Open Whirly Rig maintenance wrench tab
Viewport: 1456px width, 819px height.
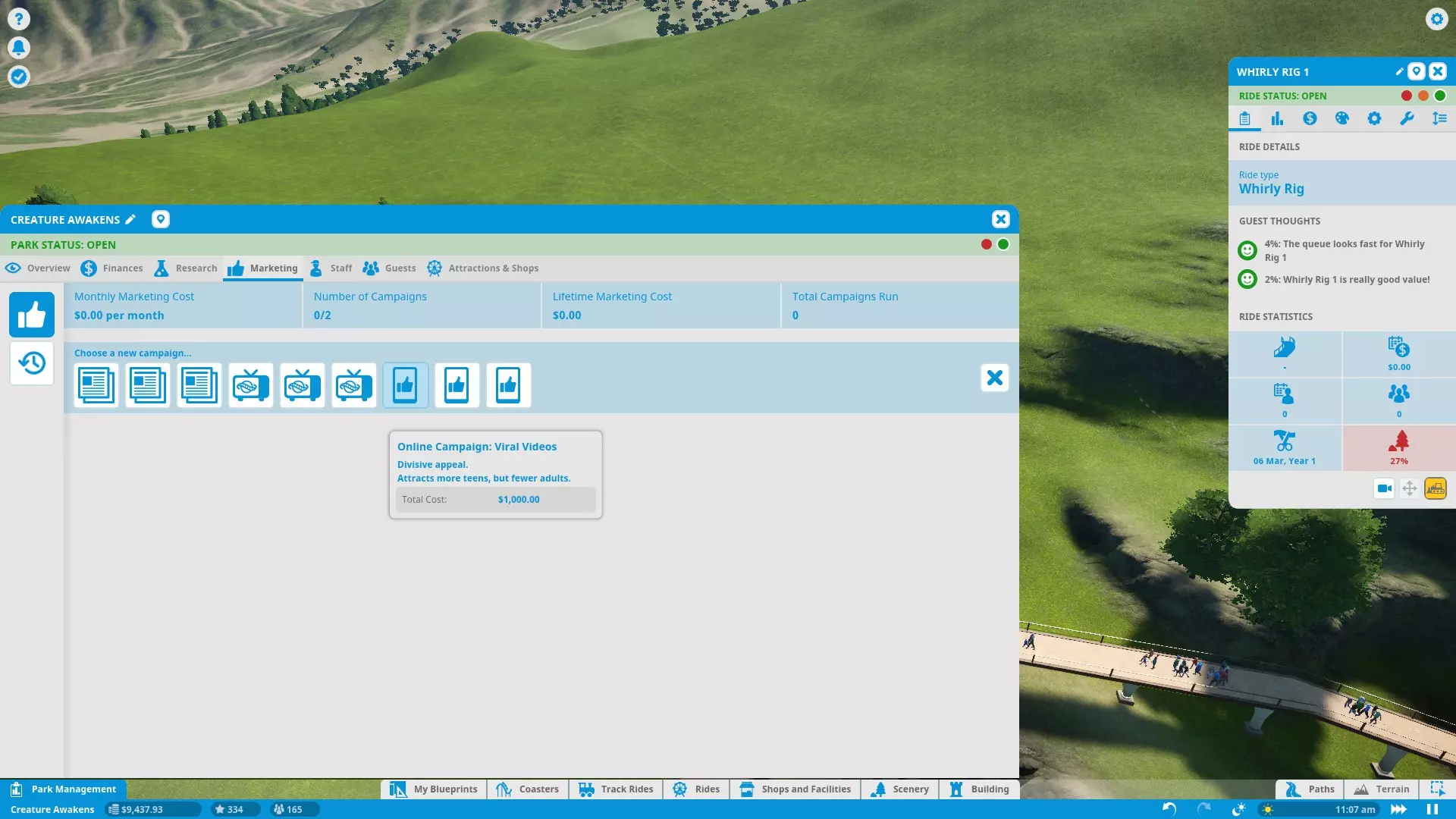point(1407,118)
